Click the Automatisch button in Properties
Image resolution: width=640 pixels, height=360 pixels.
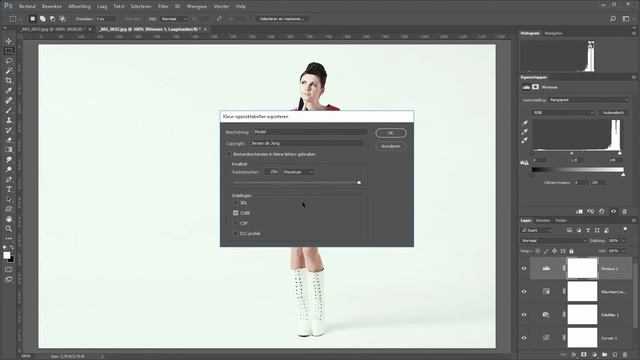[x=613, y=113]
